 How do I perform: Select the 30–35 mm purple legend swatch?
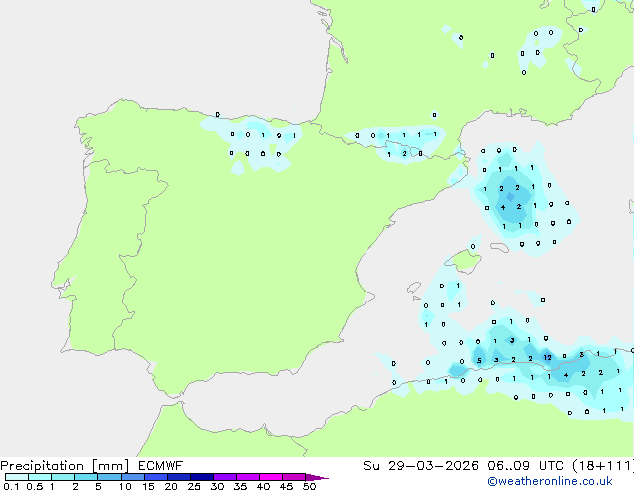pos(225,477)
